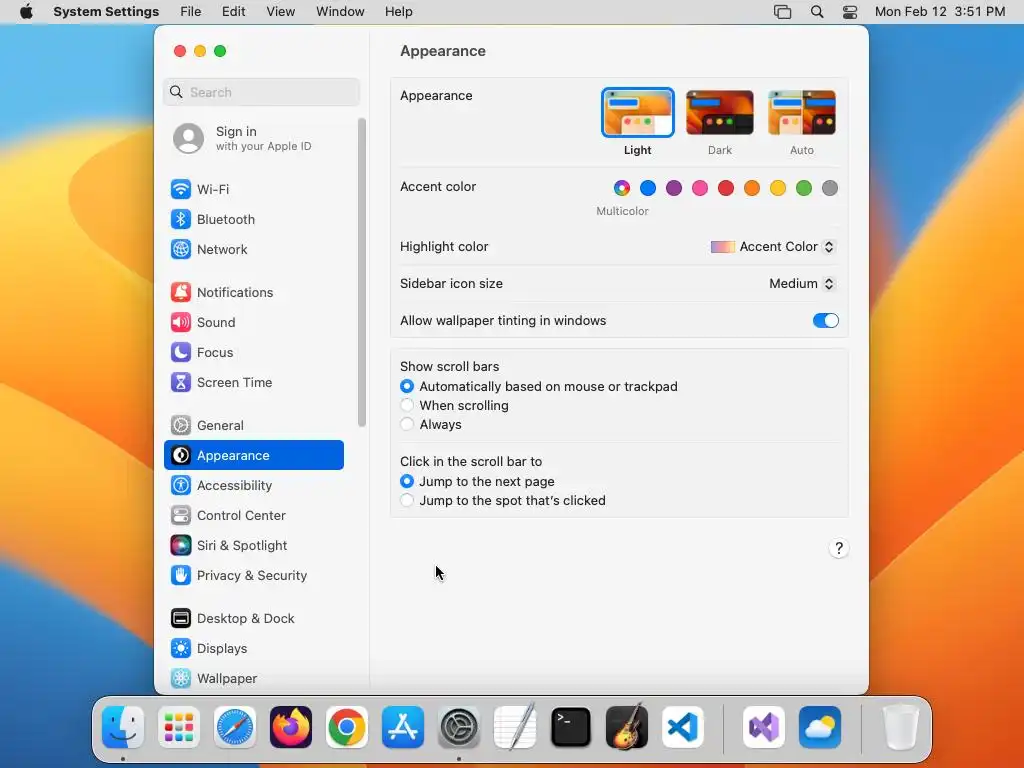Viewport: 1024px width, 768px height.
Task: Open Spotlight search in menu bar
Action: [816, 12]
